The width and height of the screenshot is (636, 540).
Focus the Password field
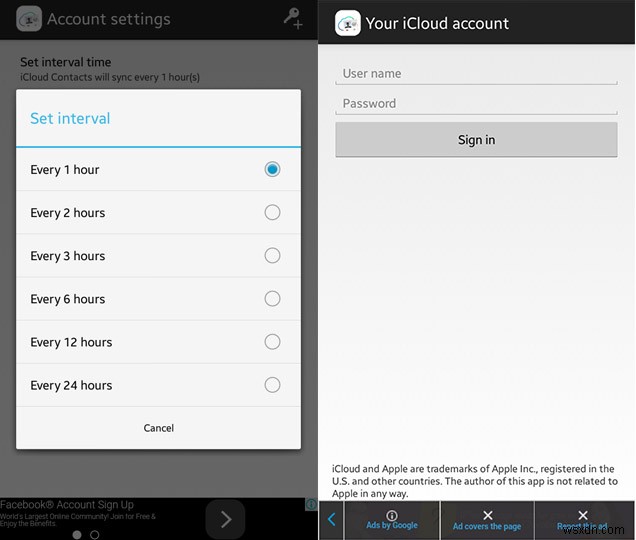click(x=476, y=104)
